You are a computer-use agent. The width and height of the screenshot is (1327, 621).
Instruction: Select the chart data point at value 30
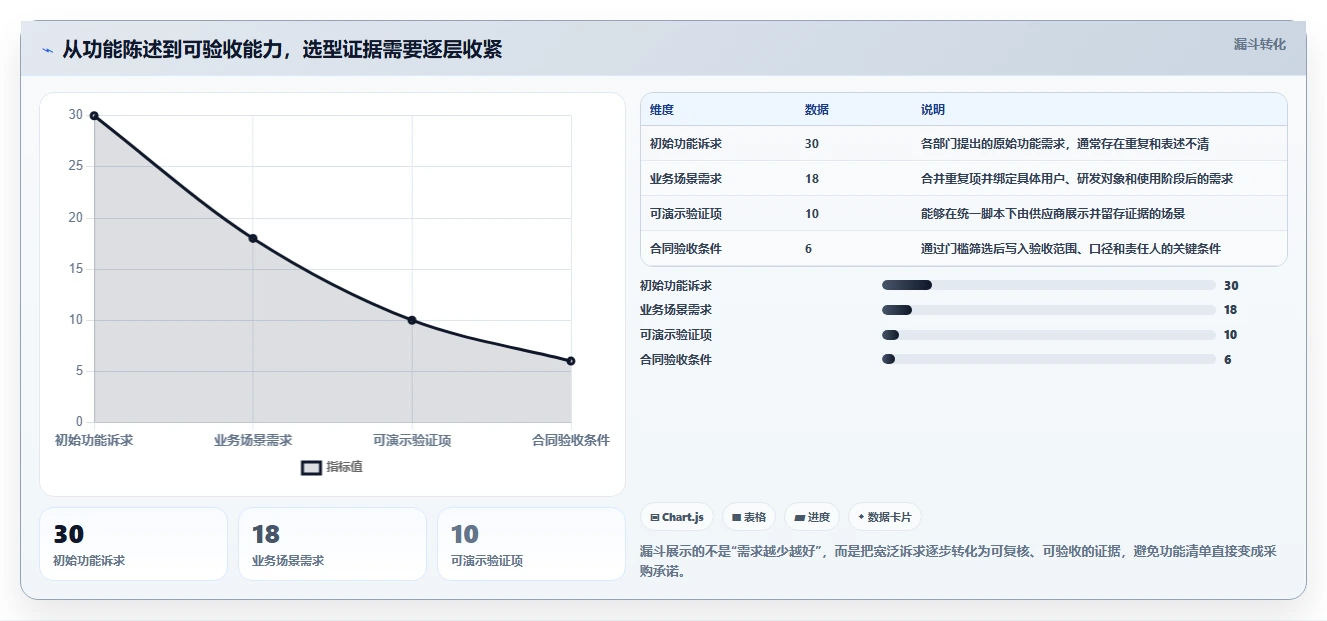[94, 115]
